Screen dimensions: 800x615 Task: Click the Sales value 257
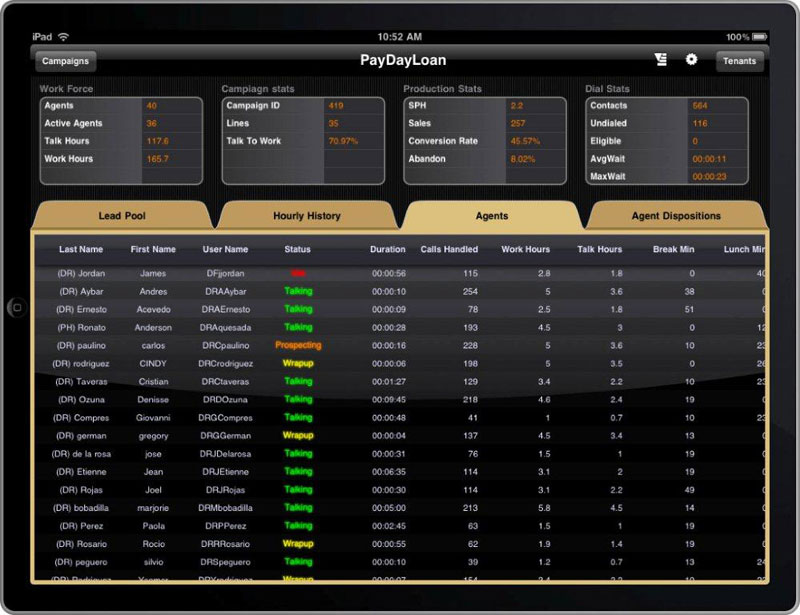[x=518, y=124]
